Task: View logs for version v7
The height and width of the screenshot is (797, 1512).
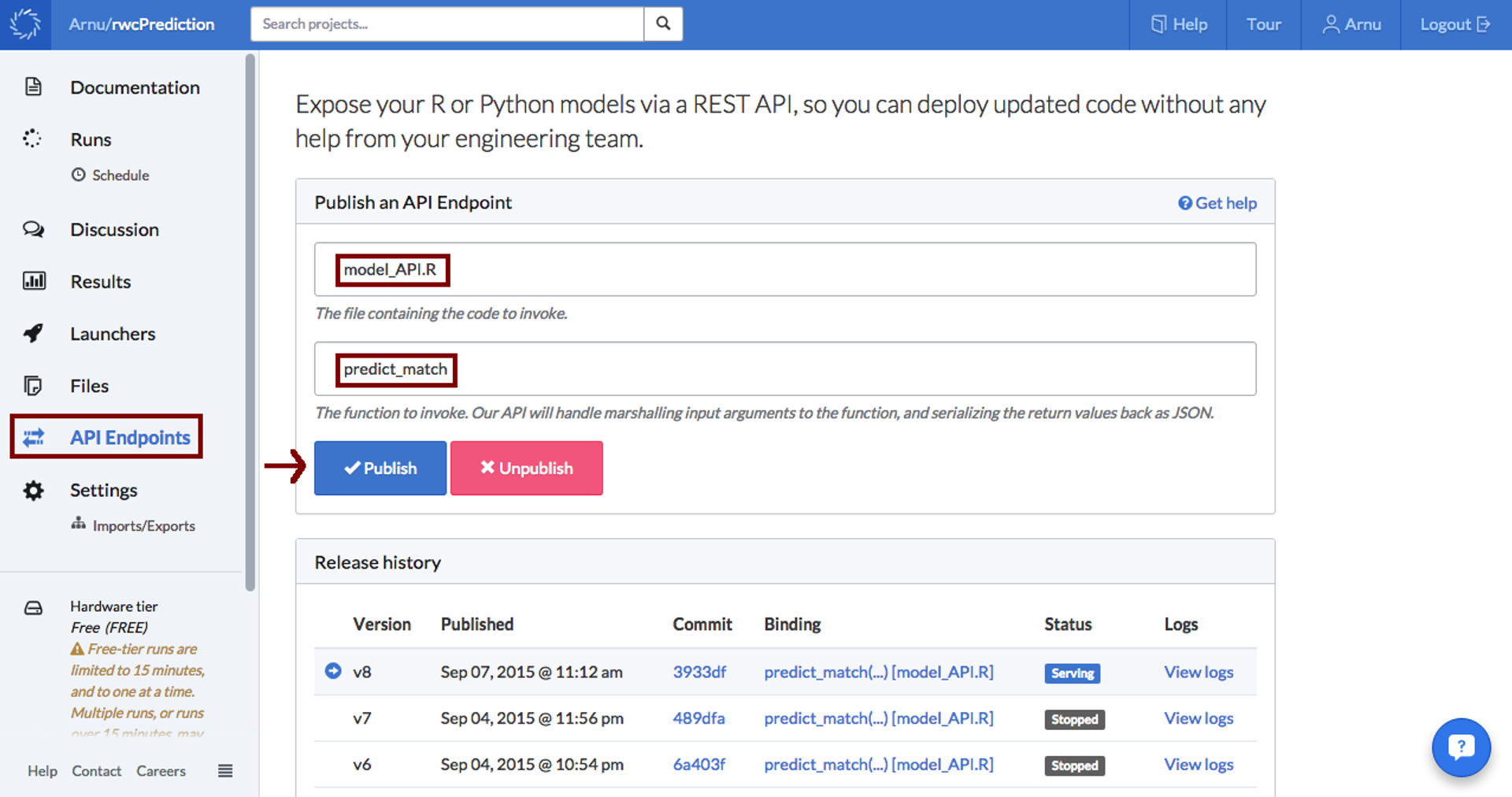Action: (1199, 718)
